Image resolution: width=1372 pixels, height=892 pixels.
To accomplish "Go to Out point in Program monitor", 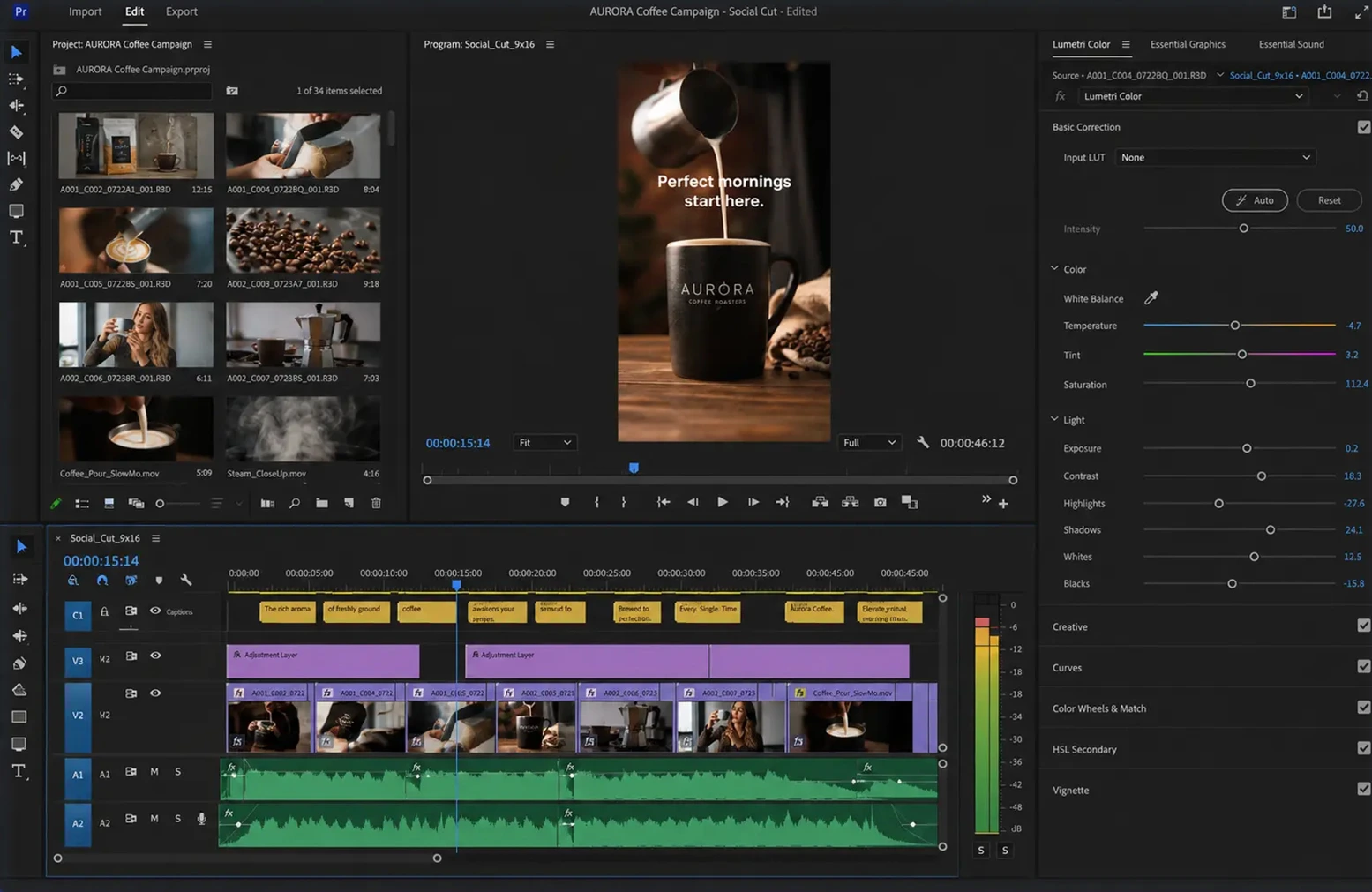I will click(x=783, y=502).
